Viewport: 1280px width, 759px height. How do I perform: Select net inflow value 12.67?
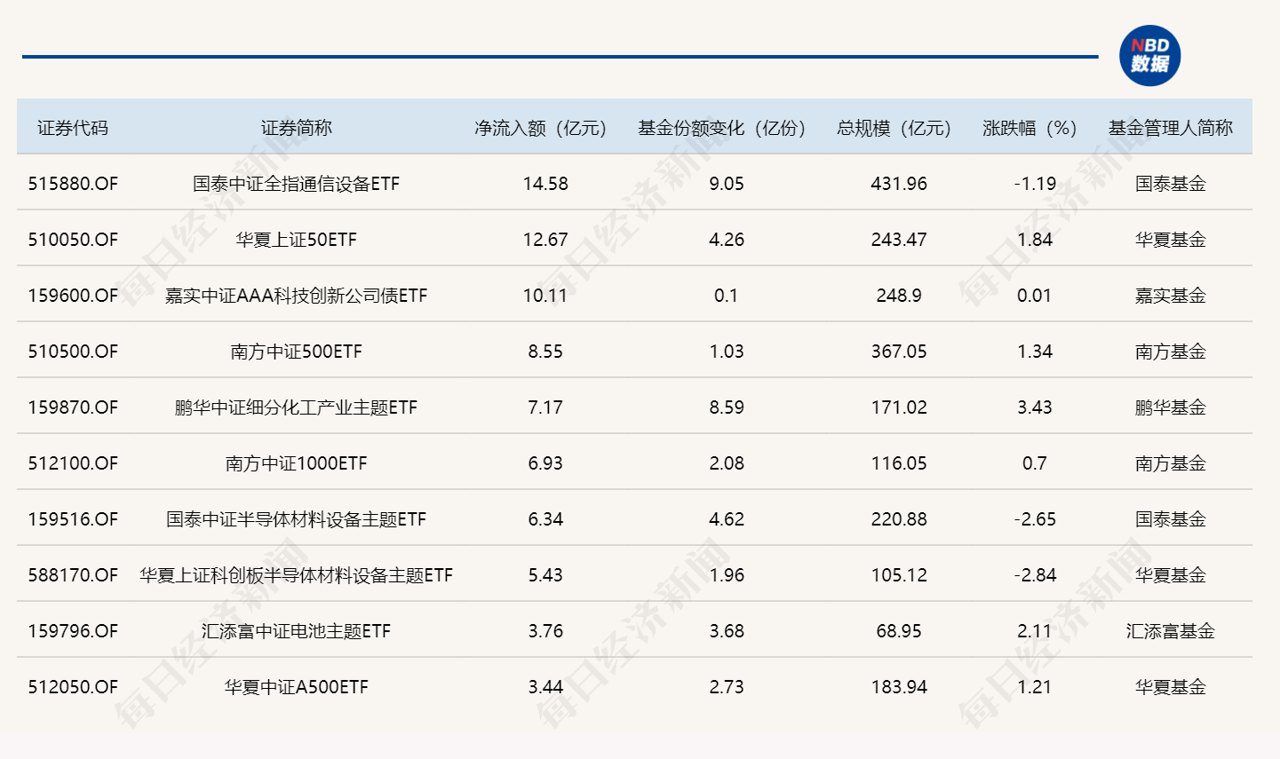[x=545, y=240]
